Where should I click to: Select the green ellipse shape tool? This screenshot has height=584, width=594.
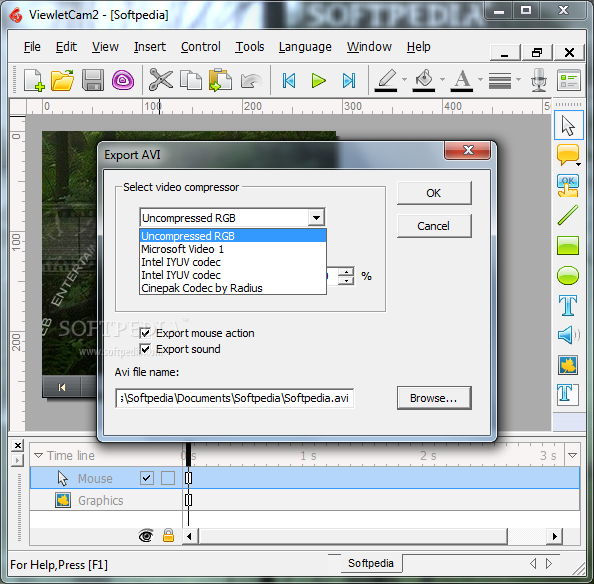568,275
